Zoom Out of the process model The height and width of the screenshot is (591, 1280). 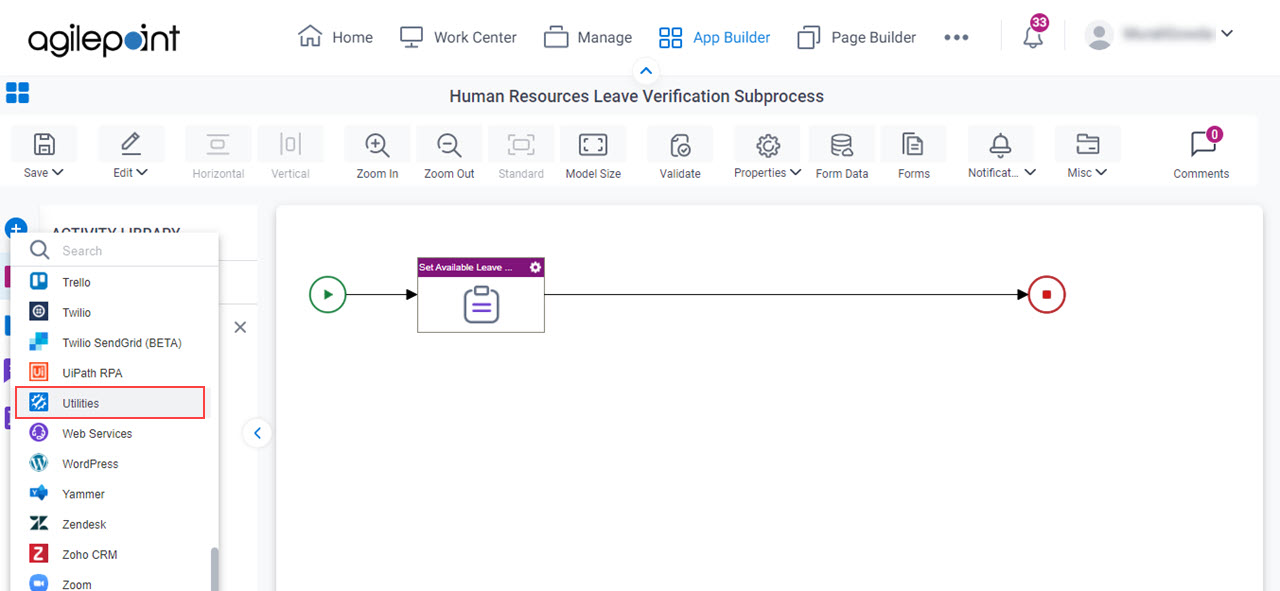pos(449,144)
